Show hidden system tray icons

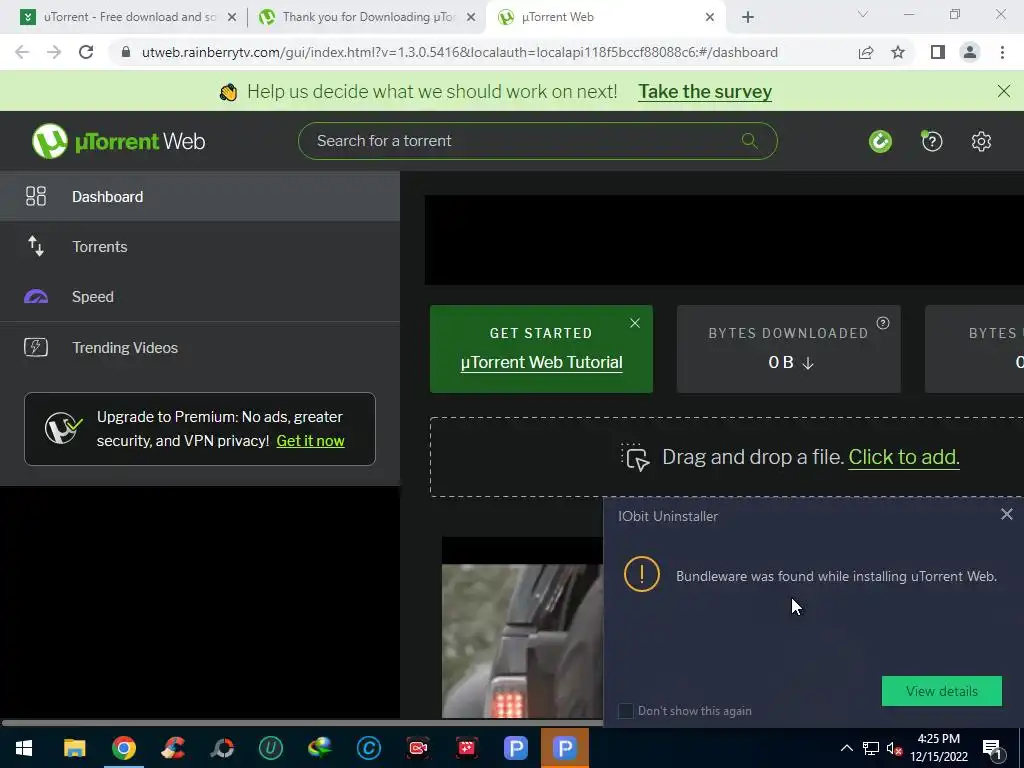click(x=846, y=748)
